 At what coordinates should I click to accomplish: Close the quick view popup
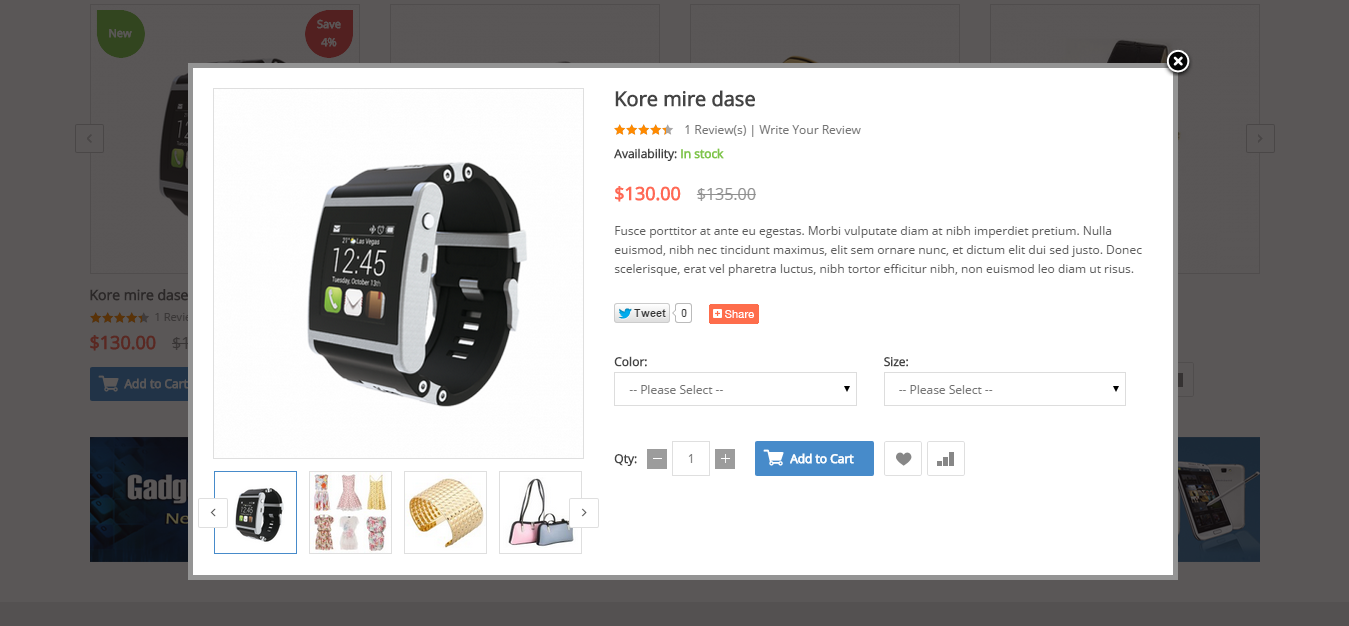coord(1178,62)
